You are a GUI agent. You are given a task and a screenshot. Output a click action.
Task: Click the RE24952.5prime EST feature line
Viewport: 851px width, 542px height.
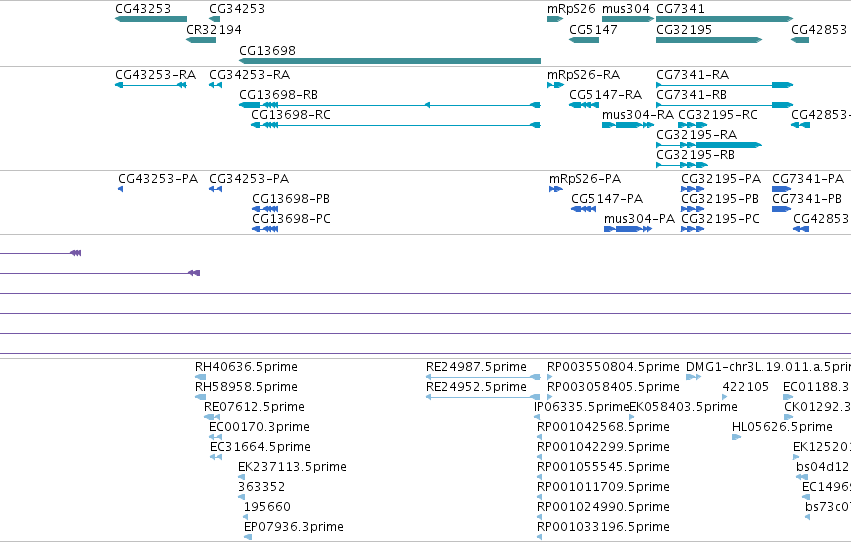tap(483, 397)
